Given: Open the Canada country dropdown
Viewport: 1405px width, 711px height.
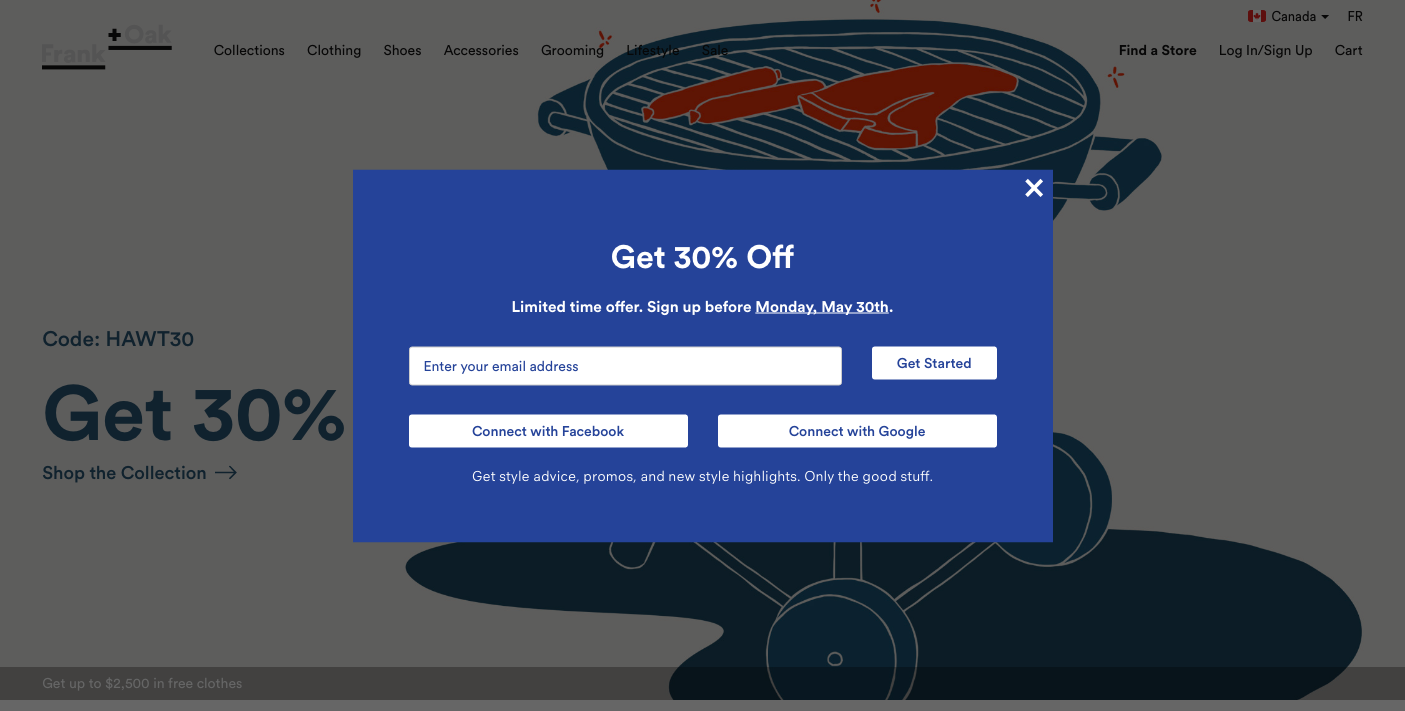Looking at the screenshot, I should pos(1288,16).
